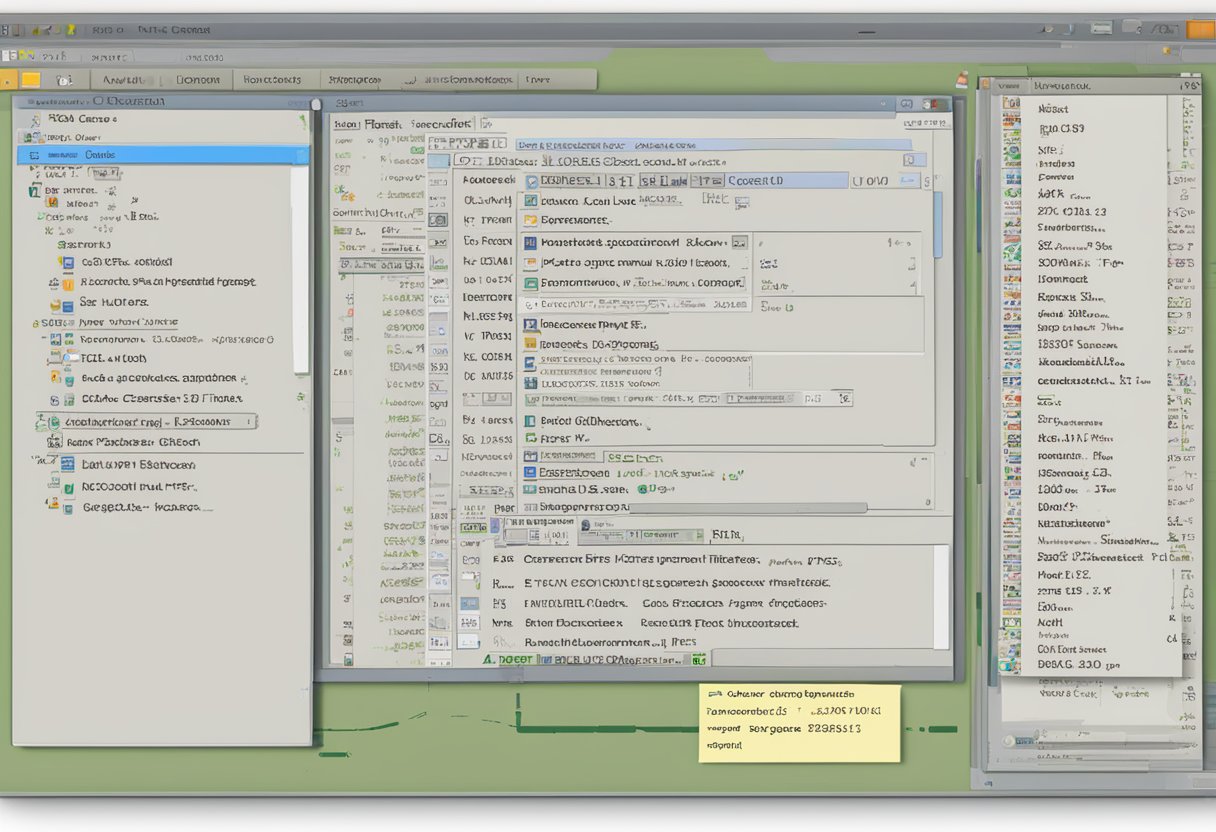This screenshot has height=832, width=1216.
Task: Click the small icon button in center dialog title bar
Action: pos(906,103)
